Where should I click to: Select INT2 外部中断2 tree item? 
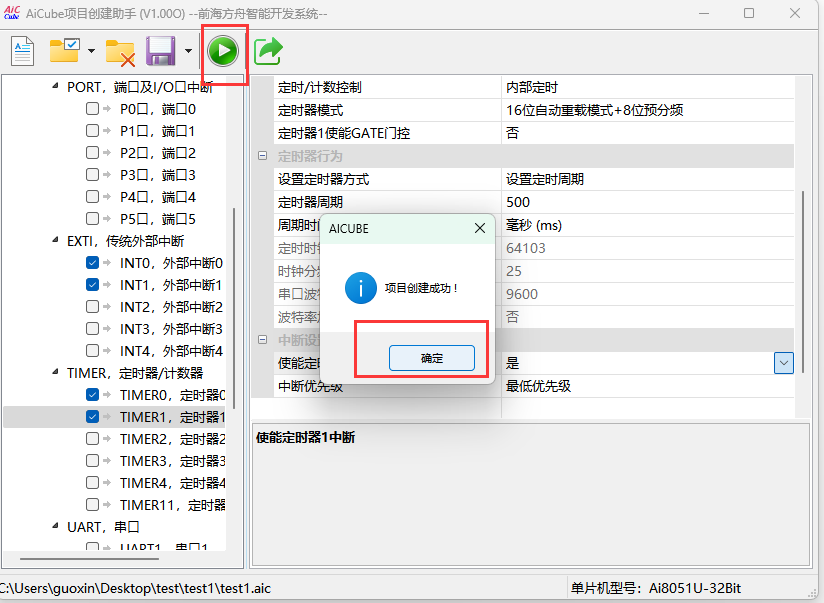pyautogui.click(x=171, y=306)
